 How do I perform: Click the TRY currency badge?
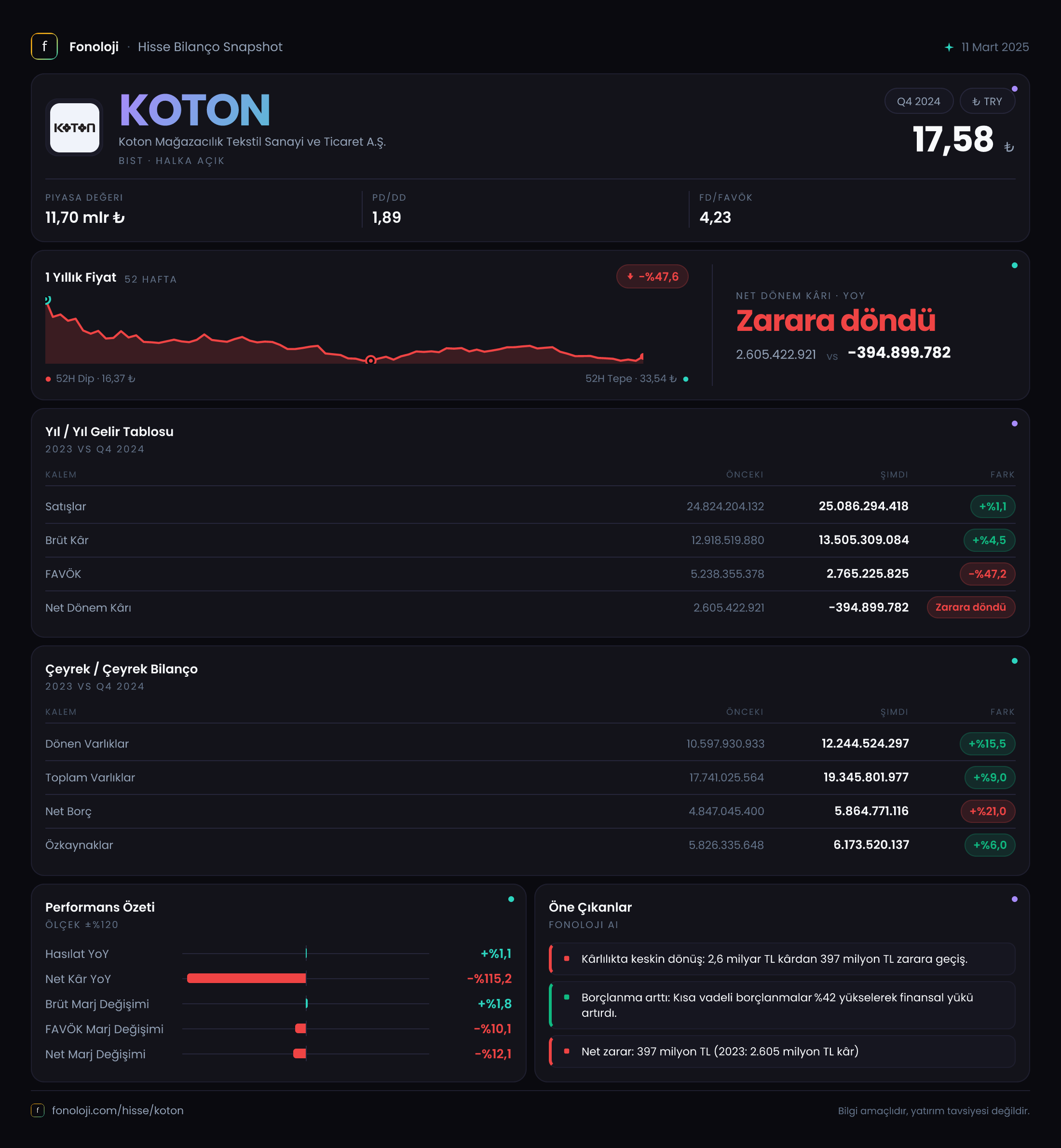[987, 101]
